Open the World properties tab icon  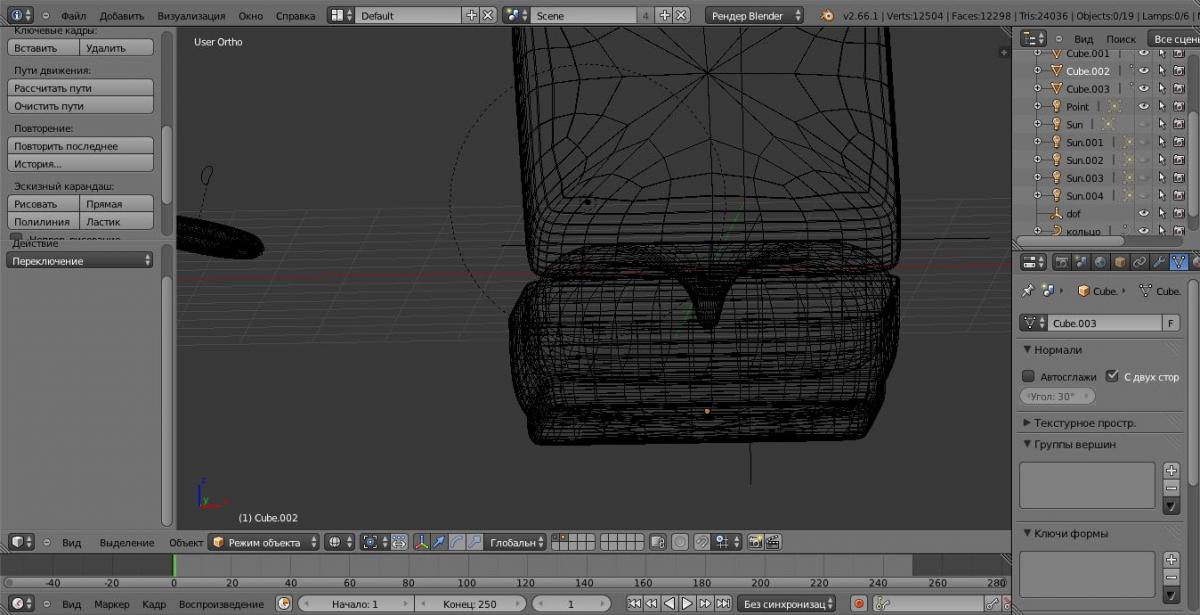(x=1100, y=262)
